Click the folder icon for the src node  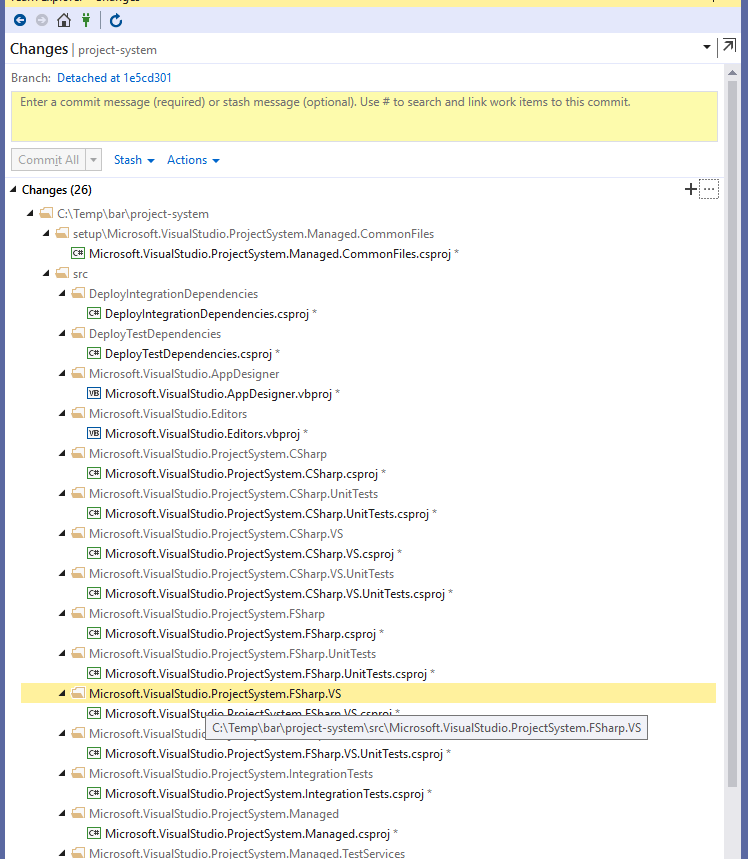click(x=61, y=273)
